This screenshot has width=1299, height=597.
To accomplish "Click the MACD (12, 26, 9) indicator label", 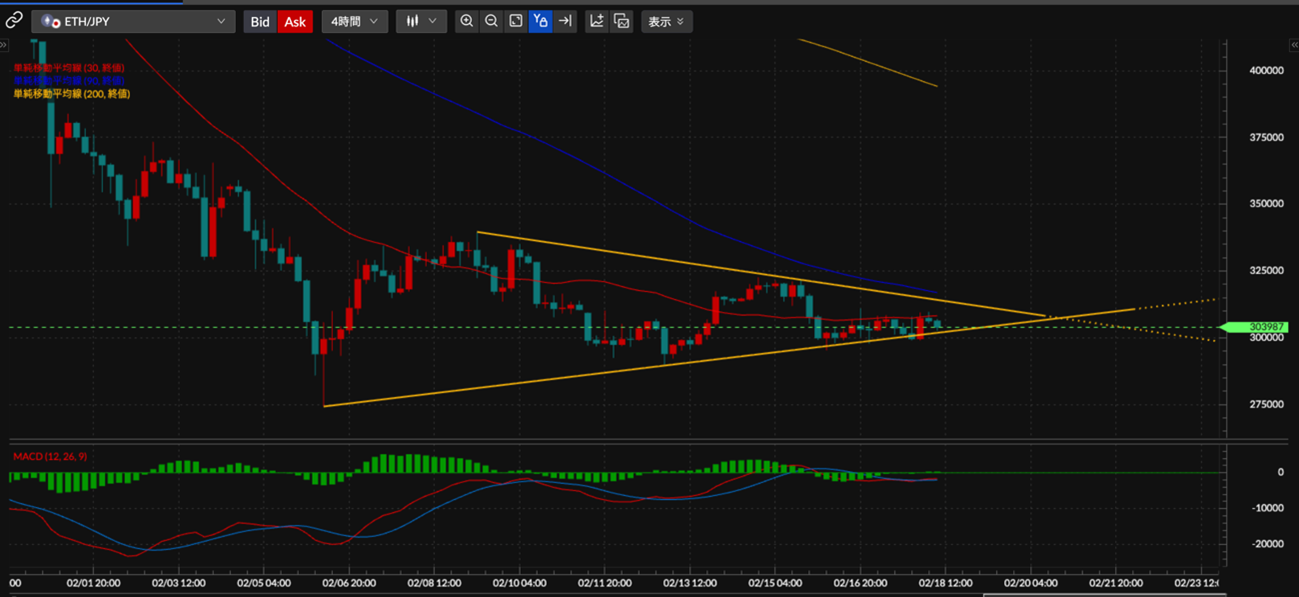I will coord(50,456).
